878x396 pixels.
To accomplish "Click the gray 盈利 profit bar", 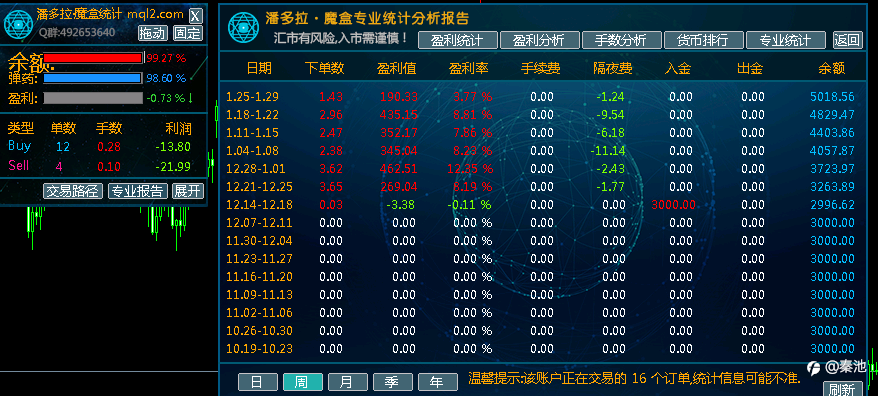I will (93, 98).
